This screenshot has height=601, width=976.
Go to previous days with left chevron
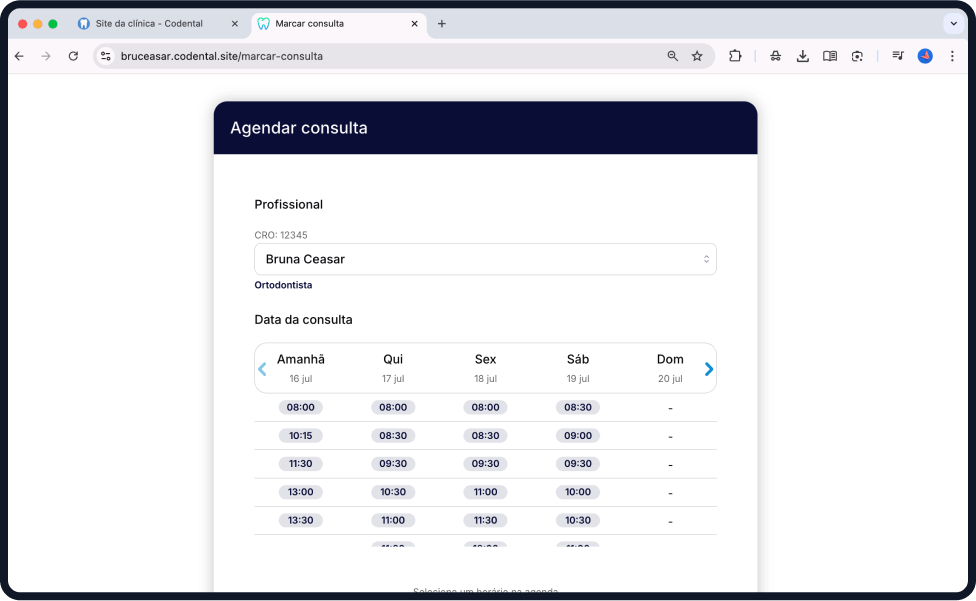(262, 369)
